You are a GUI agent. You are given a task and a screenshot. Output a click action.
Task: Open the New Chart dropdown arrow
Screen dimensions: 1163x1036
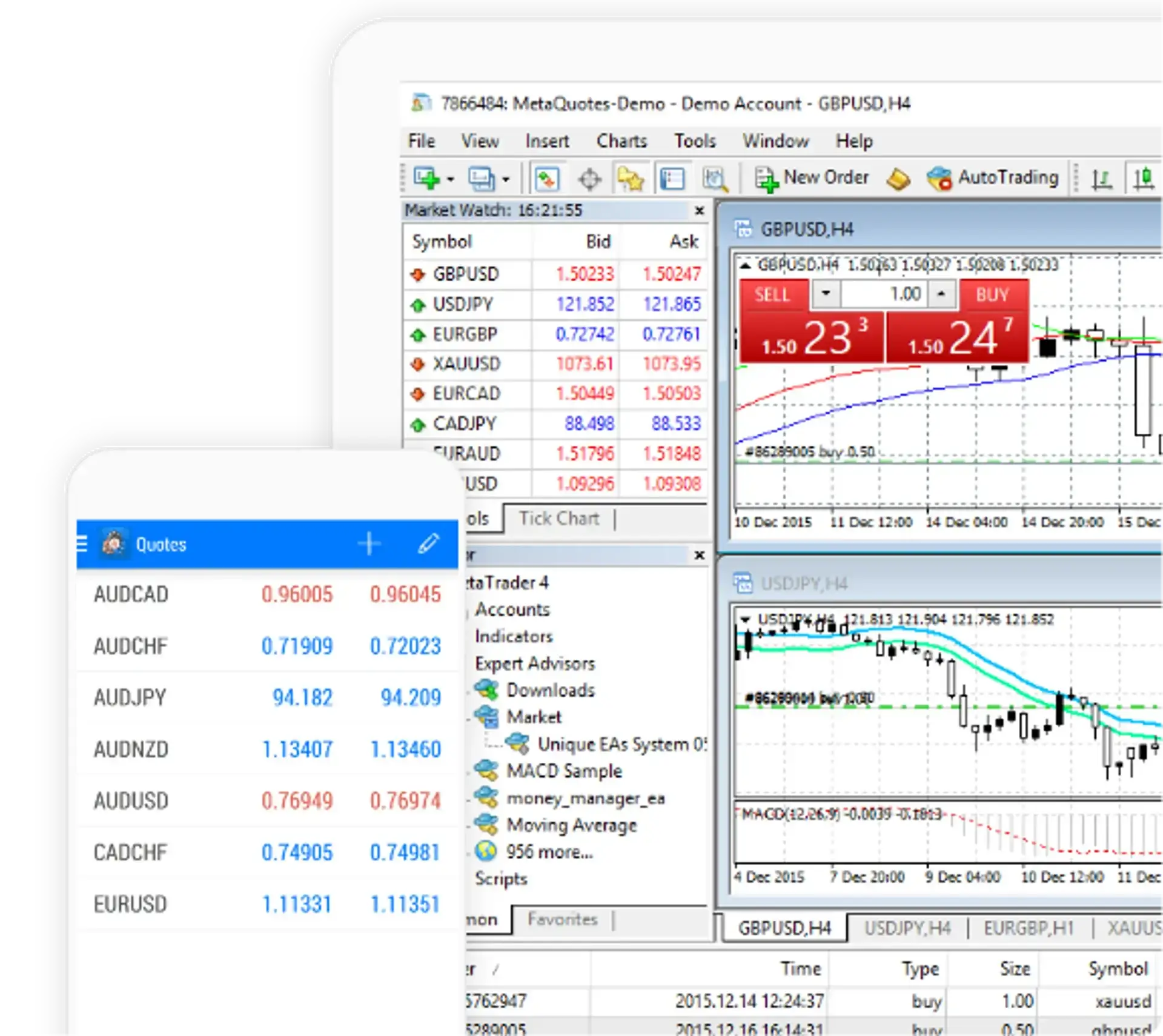(x=450, y=179)
